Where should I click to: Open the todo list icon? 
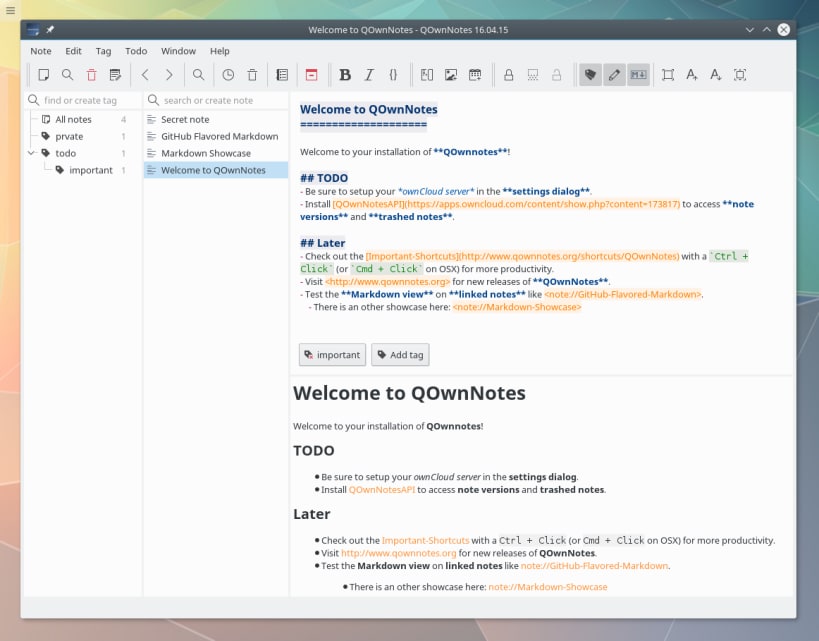pyautogui.click(x=282, y=75)
